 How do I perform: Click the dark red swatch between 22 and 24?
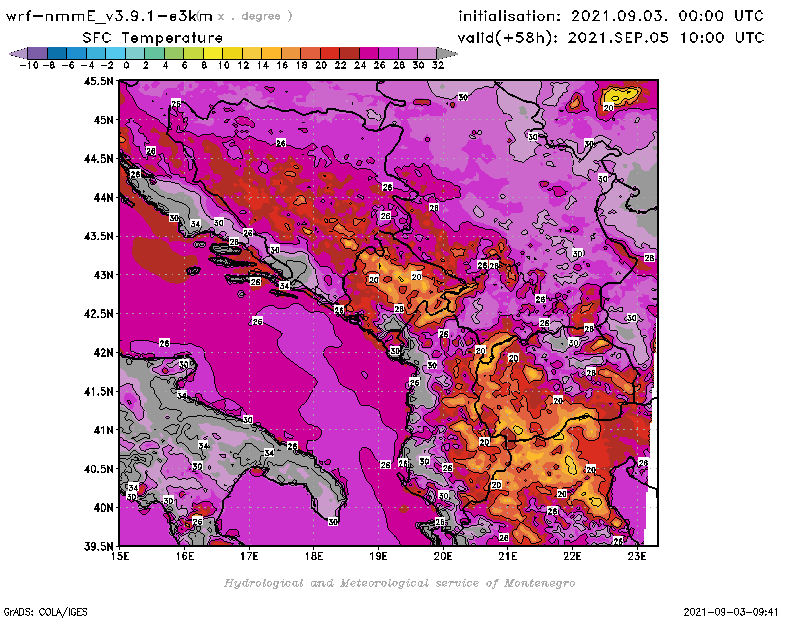point(349,53)
